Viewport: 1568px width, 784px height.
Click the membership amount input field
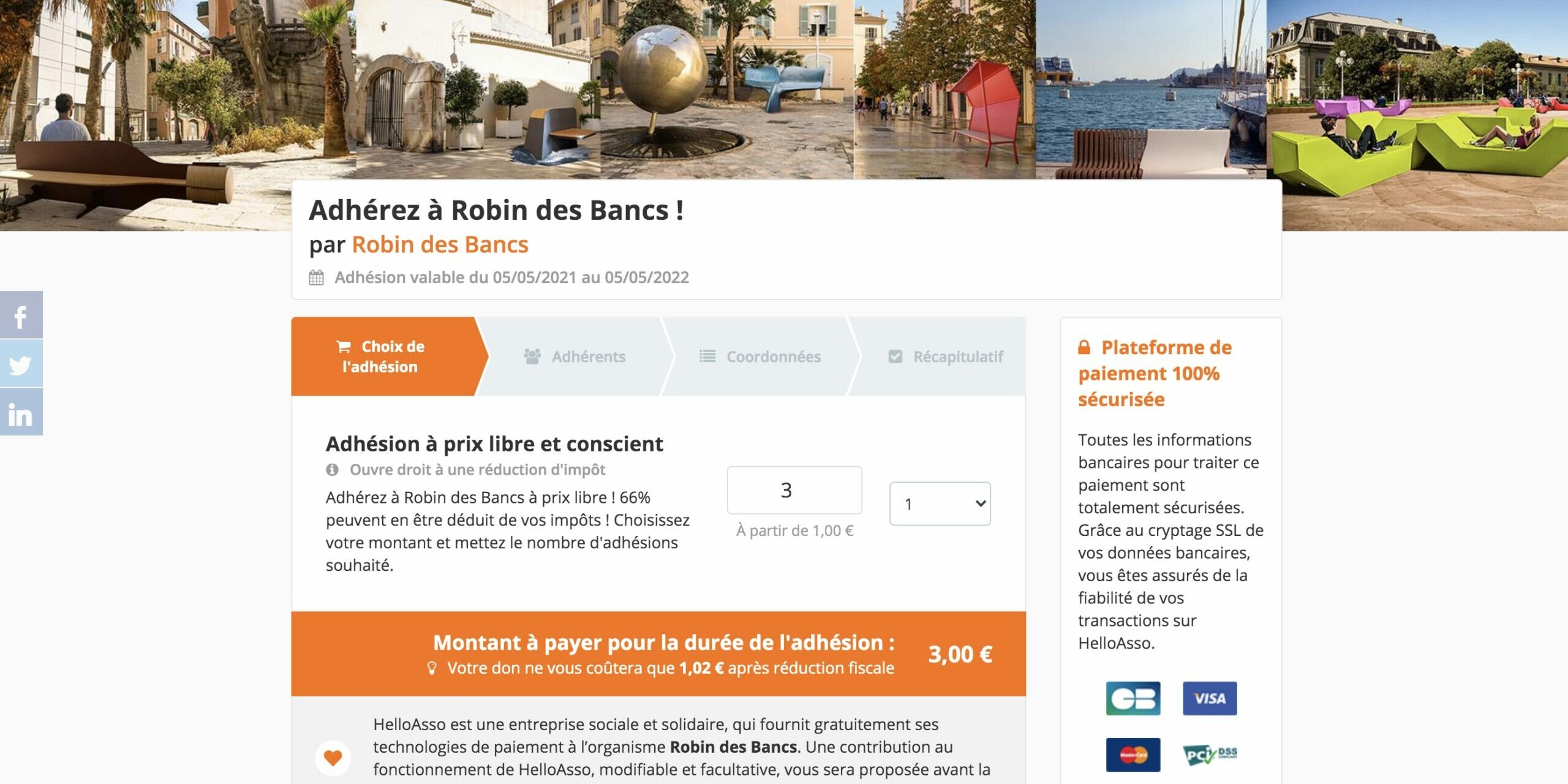click(x=794, y=490)
